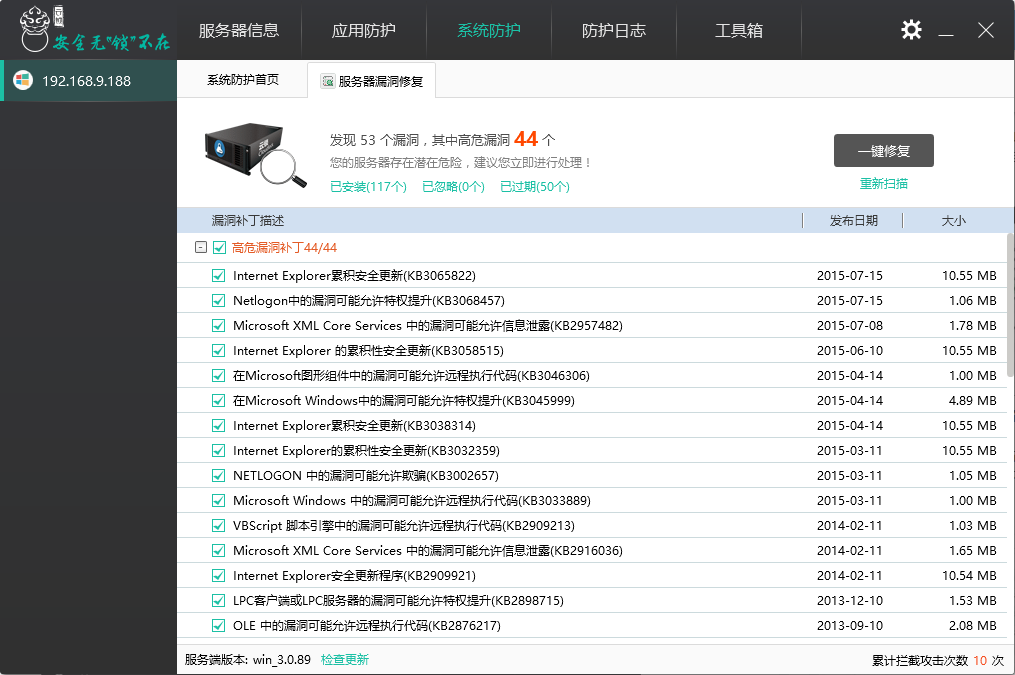The width and height of the screenshot is (1015, 675).
Task: Sort by 大小 column header
Action: tap(953, 221)
